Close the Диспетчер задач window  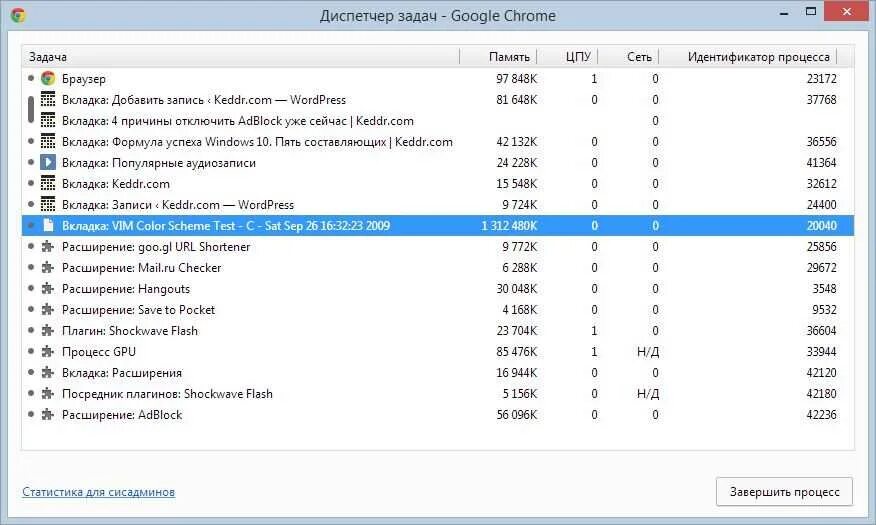(x=846, y=11)
